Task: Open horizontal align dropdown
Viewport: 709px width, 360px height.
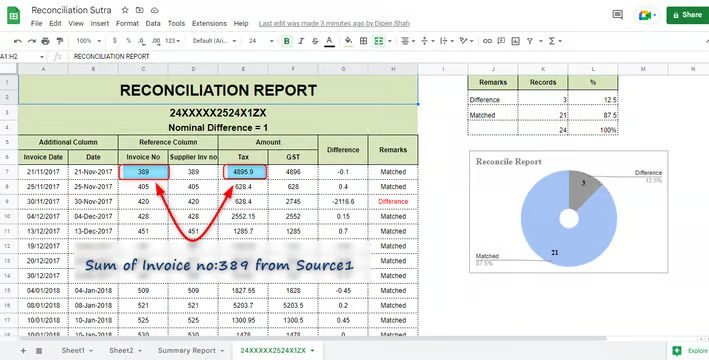Action: click(x=407, y=41)
